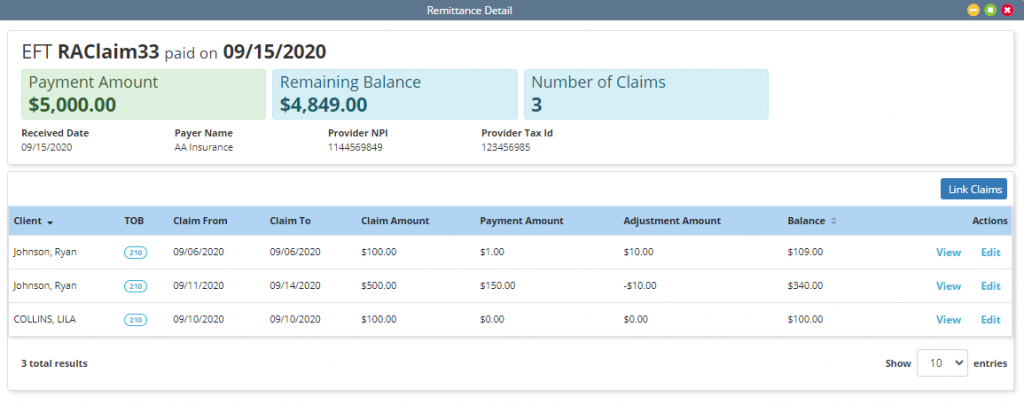The height and width of the screenshot is (405, 1024).
Task: Close the Remittance Detail window
Action: [x=1006, y=10]
